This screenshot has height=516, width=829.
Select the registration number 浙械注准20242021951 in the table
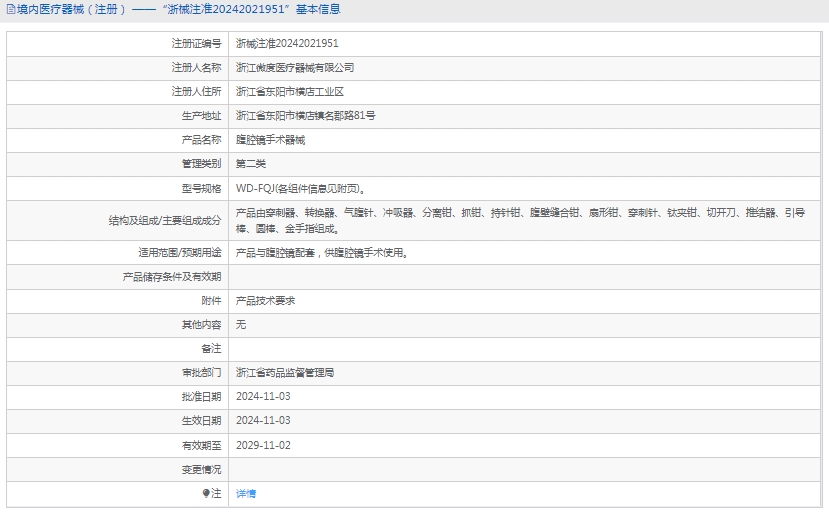click(x=287, y=44)
